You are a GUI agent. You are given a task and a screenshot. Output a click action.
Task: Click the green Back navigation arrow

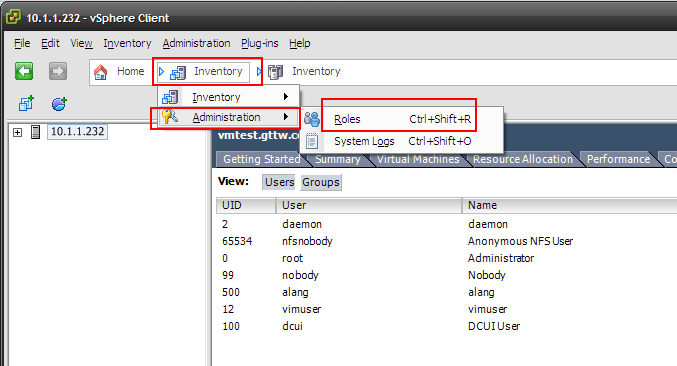(x=24, y=71)
